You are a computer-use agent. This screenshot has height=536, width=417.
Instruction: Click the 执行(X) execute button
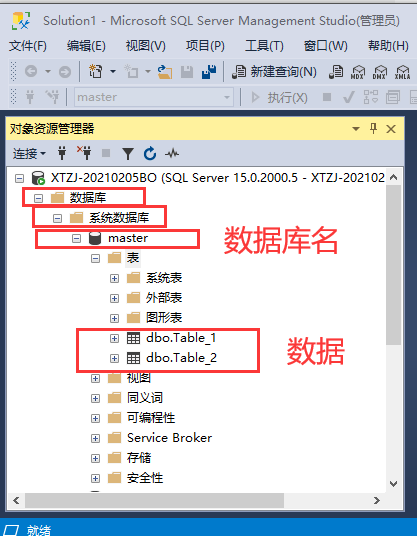click(279, 98)
